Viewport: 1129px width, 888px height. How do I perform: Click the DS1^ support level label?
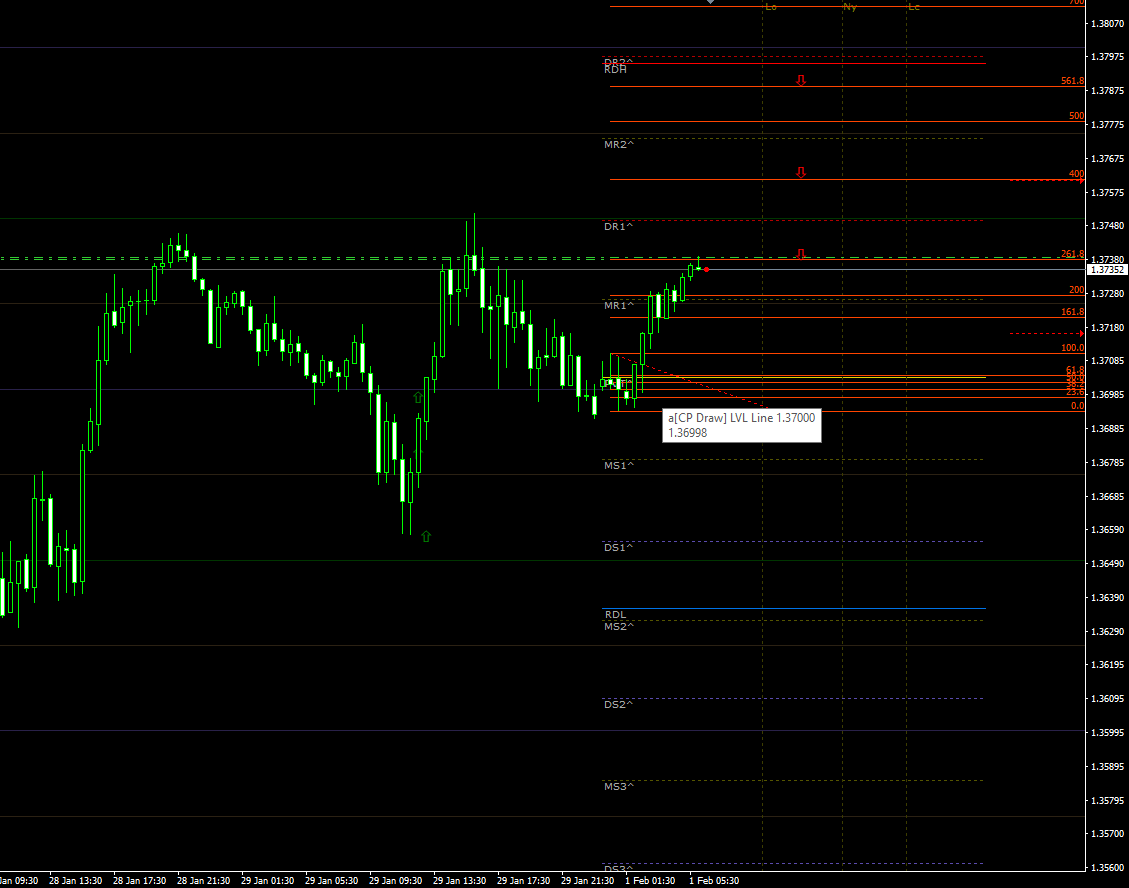click(618, 548)
